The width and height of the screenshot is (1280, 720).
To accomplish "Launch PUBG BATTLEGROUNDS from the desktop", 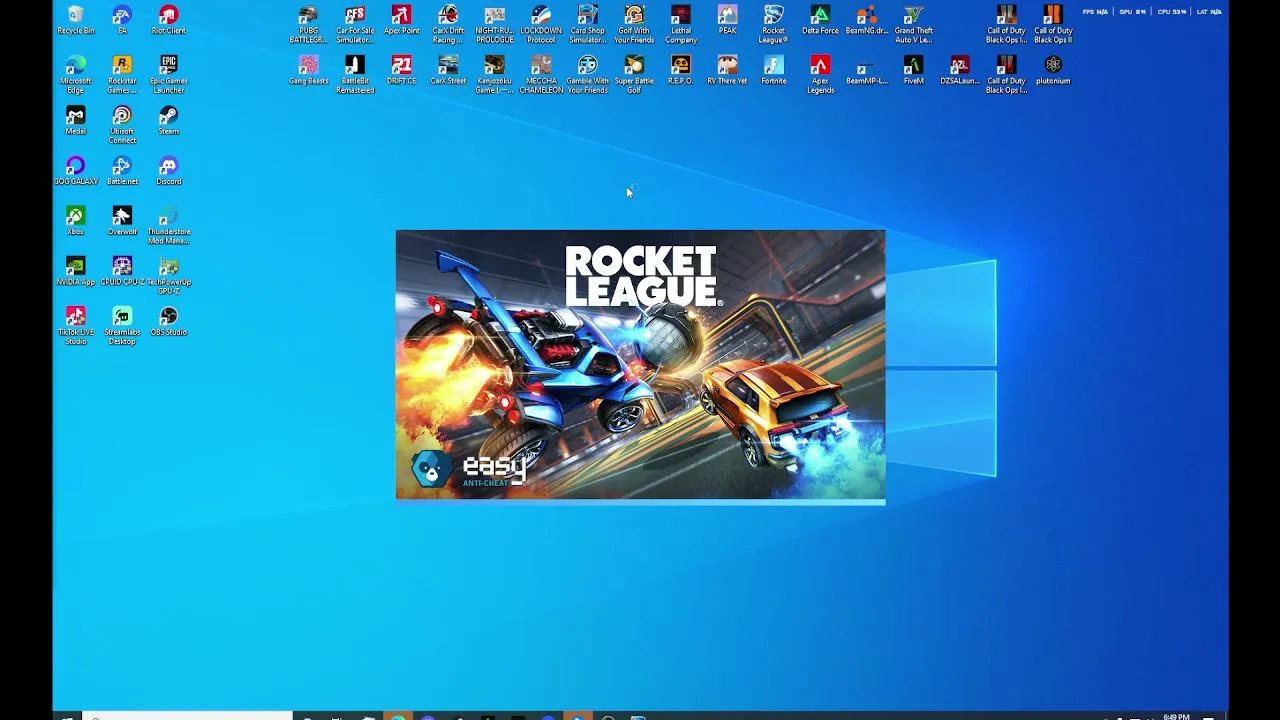I will pyautogui.click(x=308, y=25).
